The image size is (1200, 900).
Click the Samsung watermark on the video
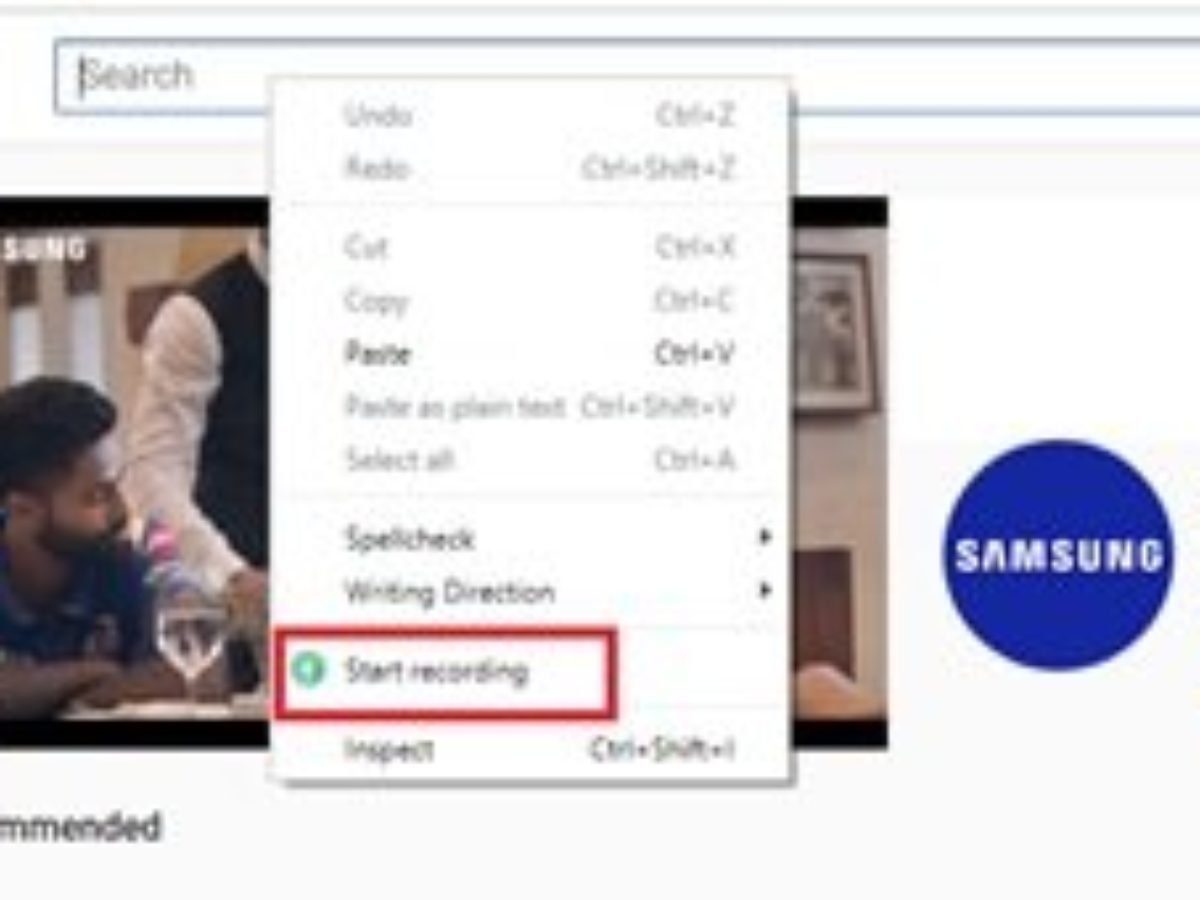[x=43, y=248]
